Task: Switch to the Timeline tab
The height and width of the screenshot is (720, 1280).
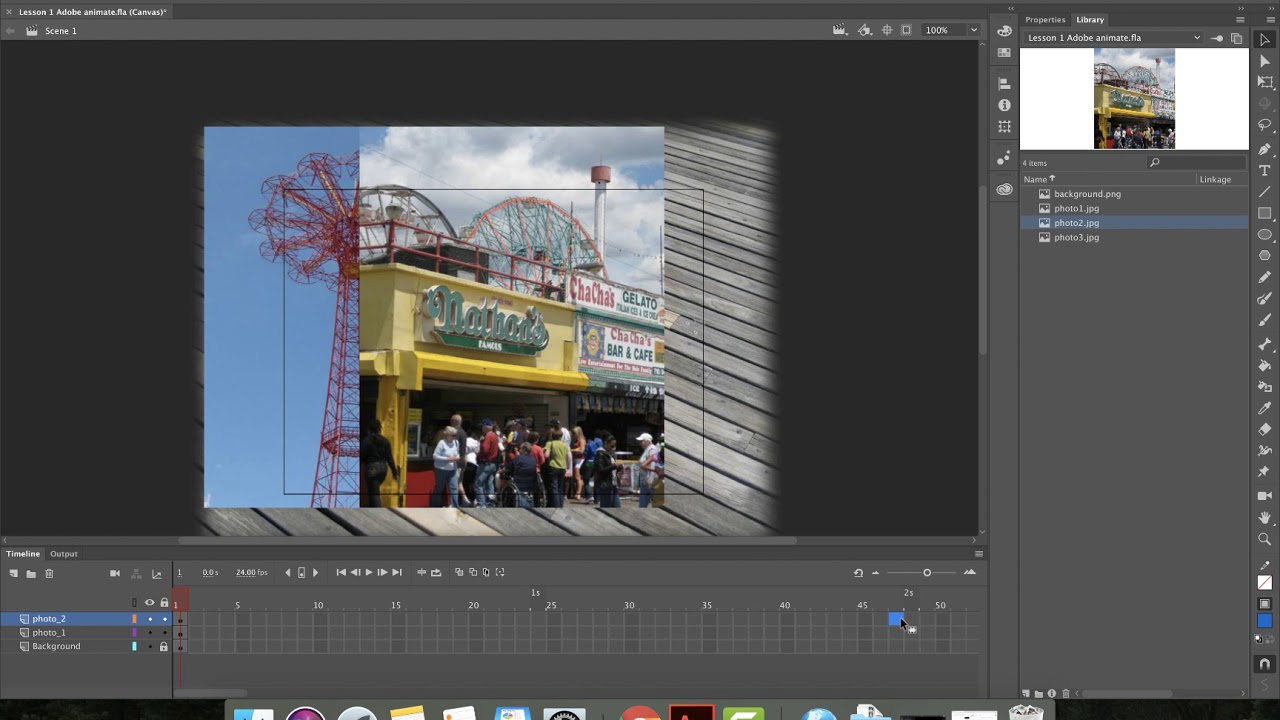Action: (23, 554)
